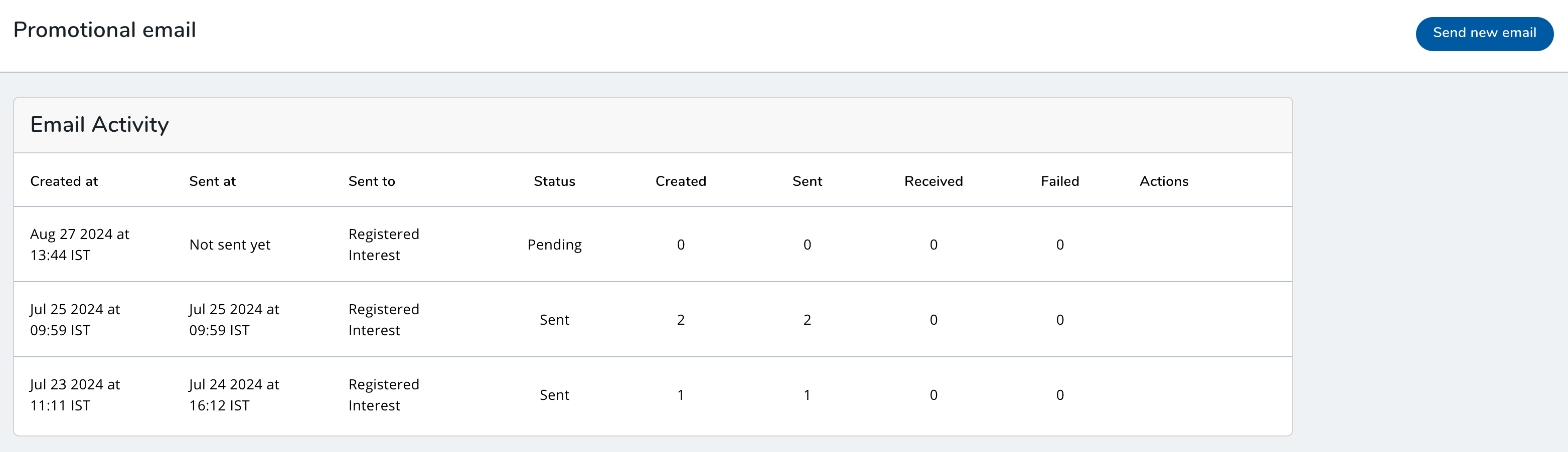Image resolution: width=1568 pixels, height=452 pixels.
Task: Click the Created at column header
Action: (x=64, y=181)
